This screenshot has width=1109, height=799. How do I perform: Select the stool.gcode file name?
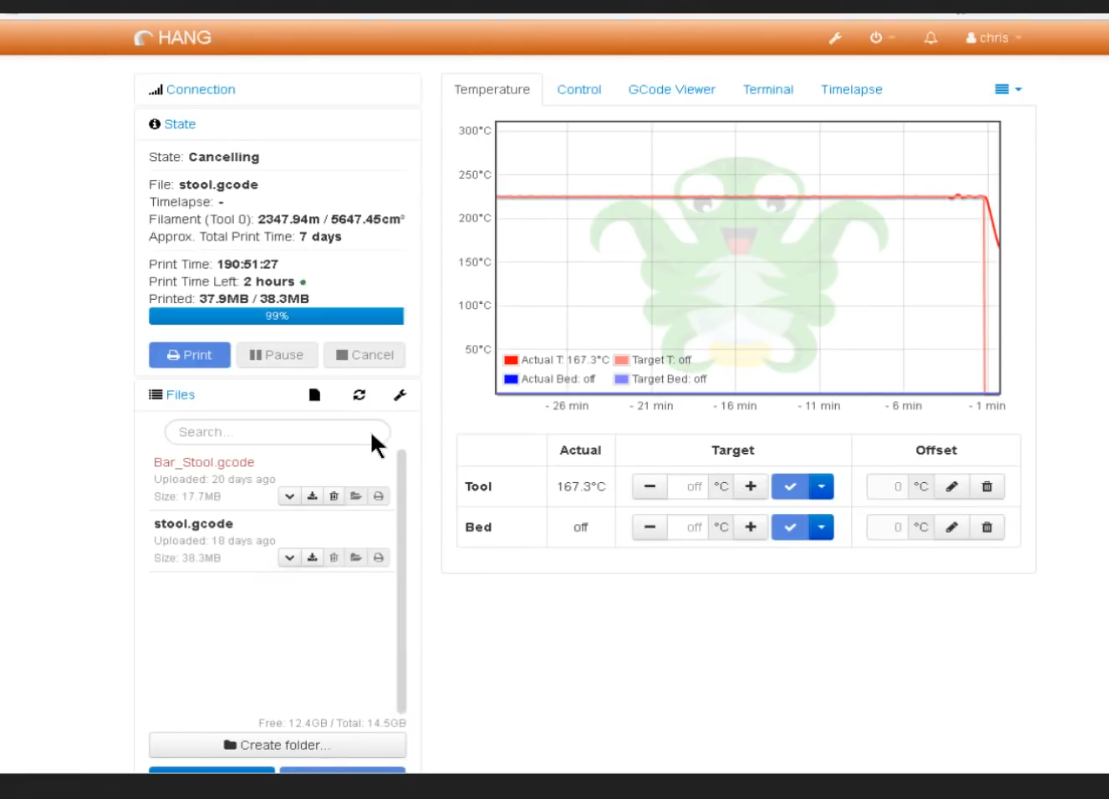[193, 524]
